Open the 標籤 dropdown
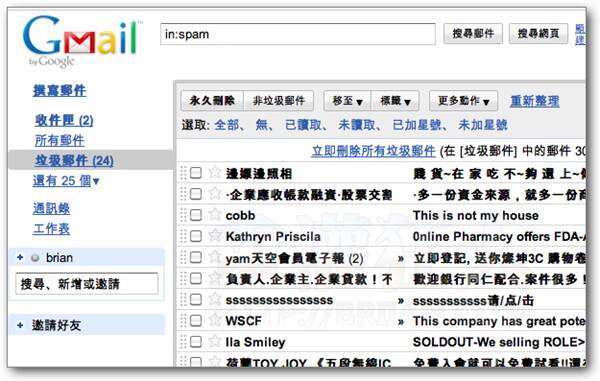Screen dimensions: 600x381 395,101
